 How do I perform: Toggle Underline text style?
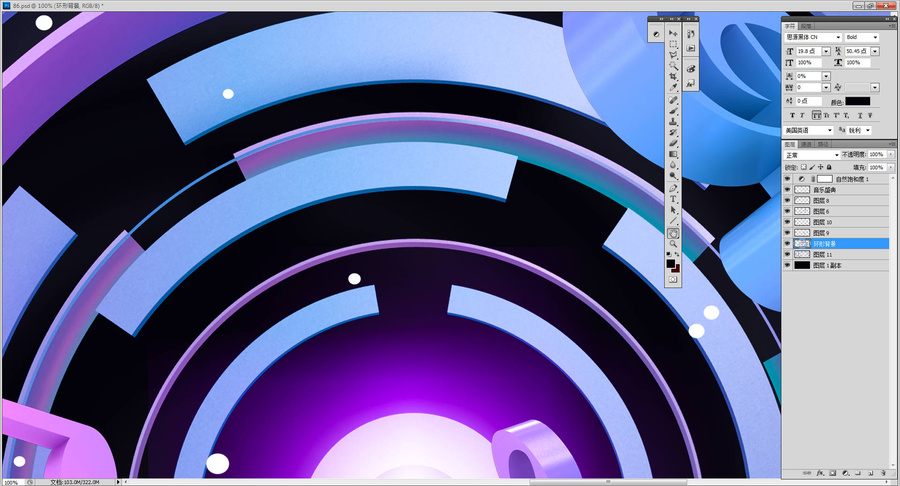tap(860, 115)
